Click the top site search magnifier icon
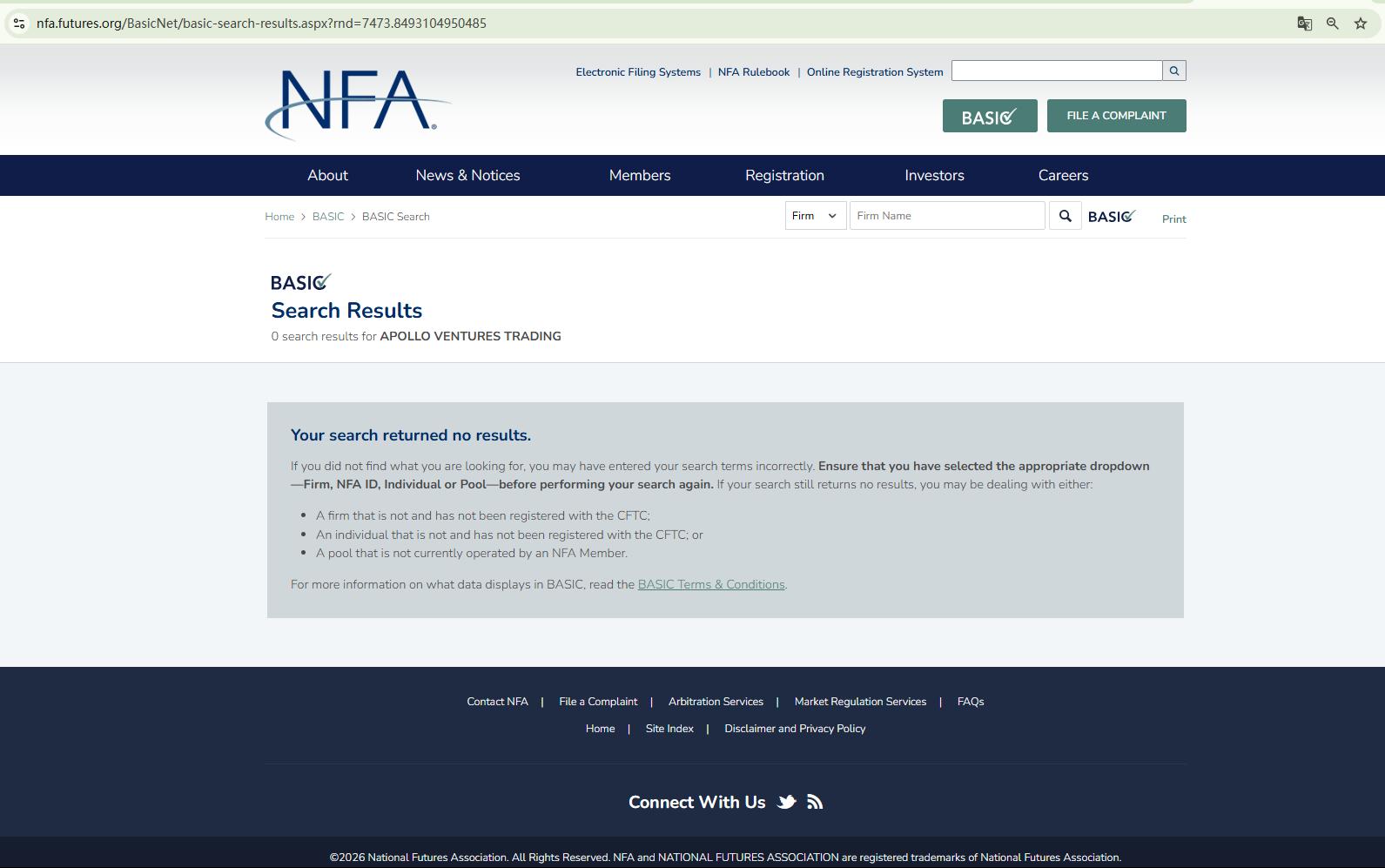The height and width of the screenshot is (868, 1385). [1174, 71]
